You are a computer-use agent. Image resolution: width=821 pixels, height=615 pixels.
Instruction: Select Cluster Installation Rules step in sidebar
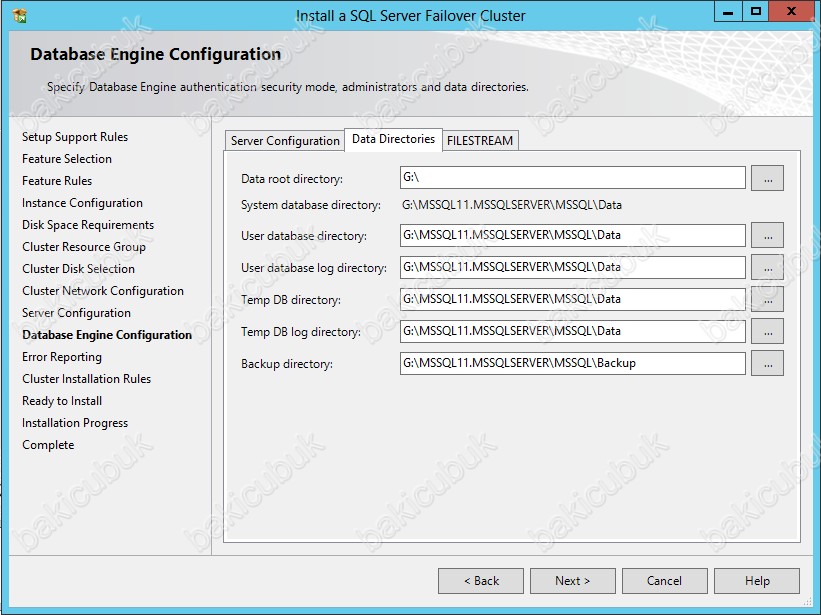(x=86, y=379)
